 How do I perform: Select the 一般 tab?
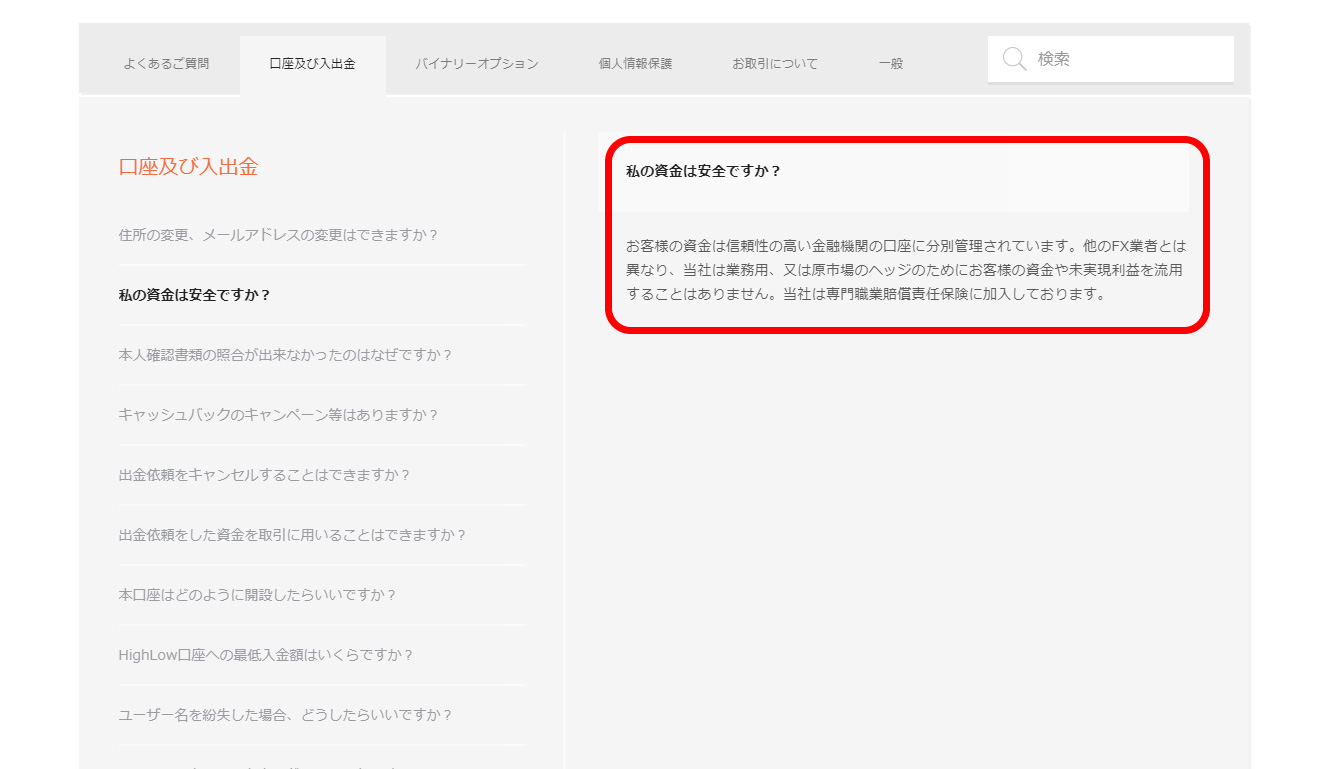891,64
